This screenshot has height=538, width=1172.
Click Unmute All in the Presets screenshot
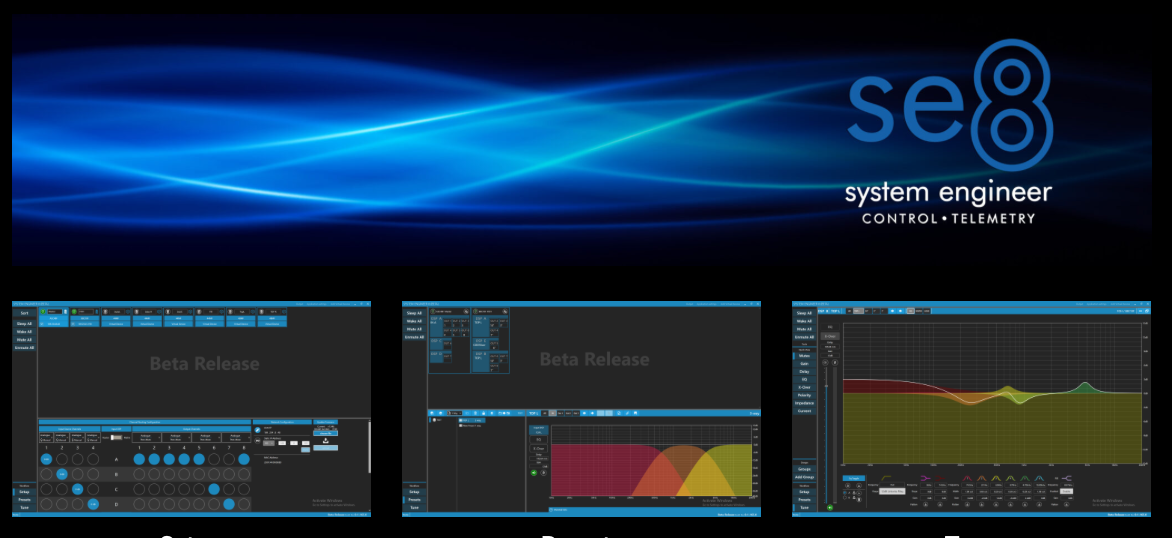414,337
